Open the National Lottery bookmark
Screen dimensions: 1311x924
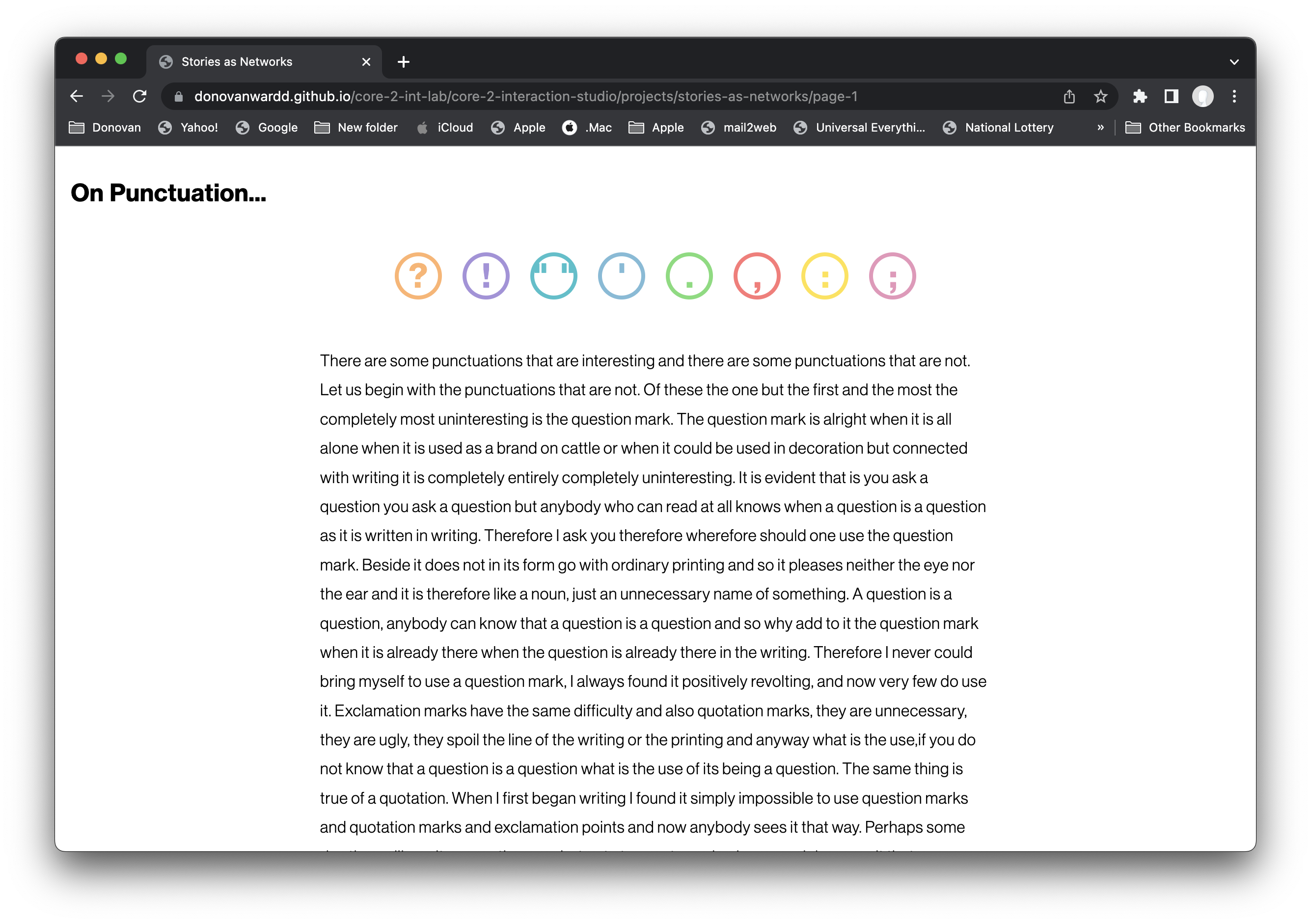click(998, 127)
